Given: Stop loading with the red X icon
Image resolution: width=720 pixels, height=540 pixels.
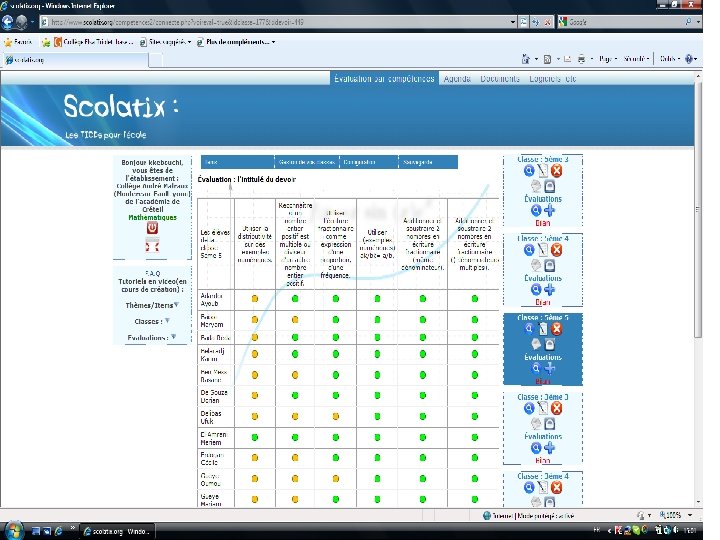Looking at the screenshot, I should (547, 22).
